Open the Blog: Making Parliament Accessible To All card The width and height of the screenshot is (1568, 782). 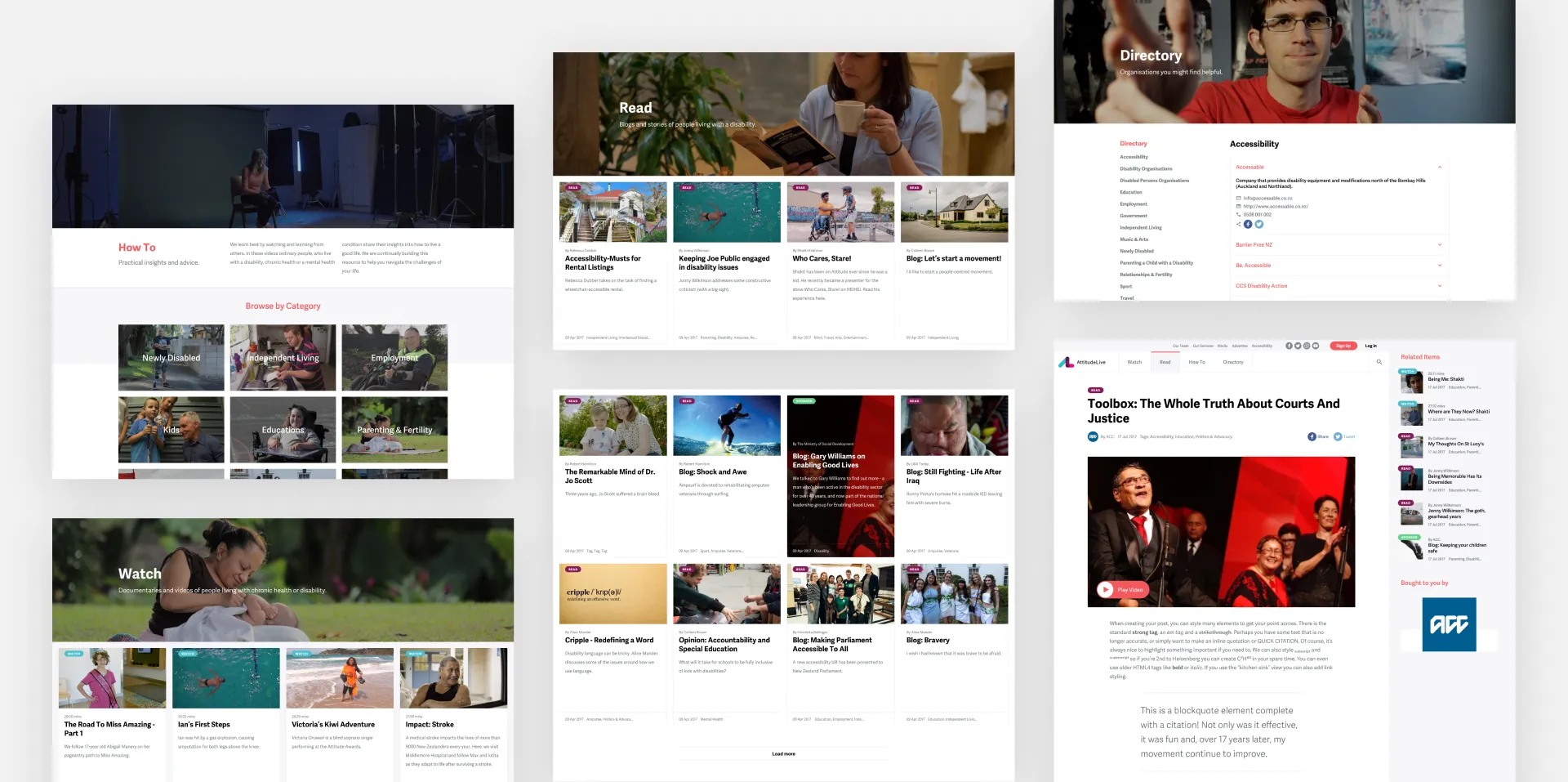point(840,644)
